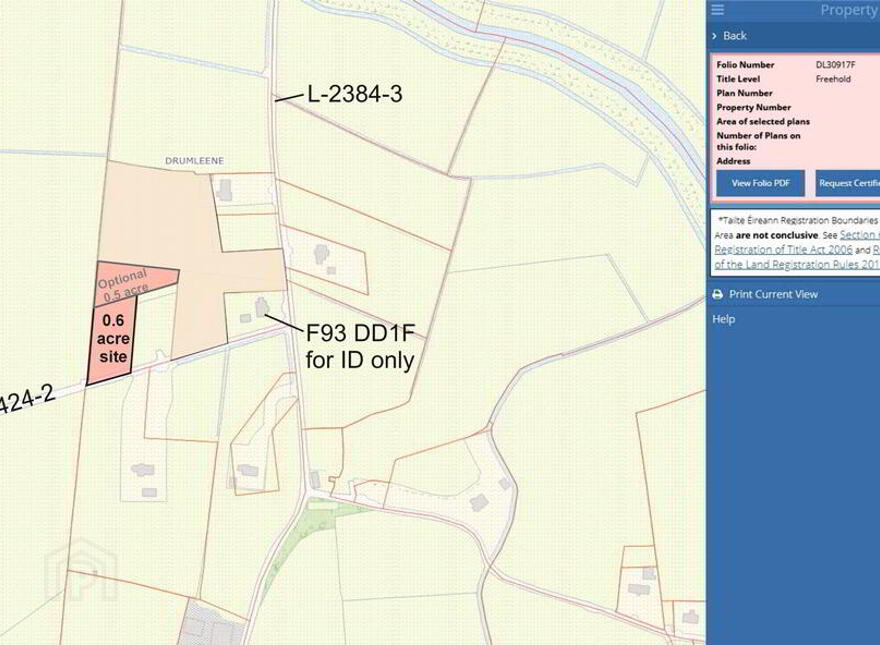Click the Request Certified copy button
The height and width of the screenshot is (645, 880).
847,183
